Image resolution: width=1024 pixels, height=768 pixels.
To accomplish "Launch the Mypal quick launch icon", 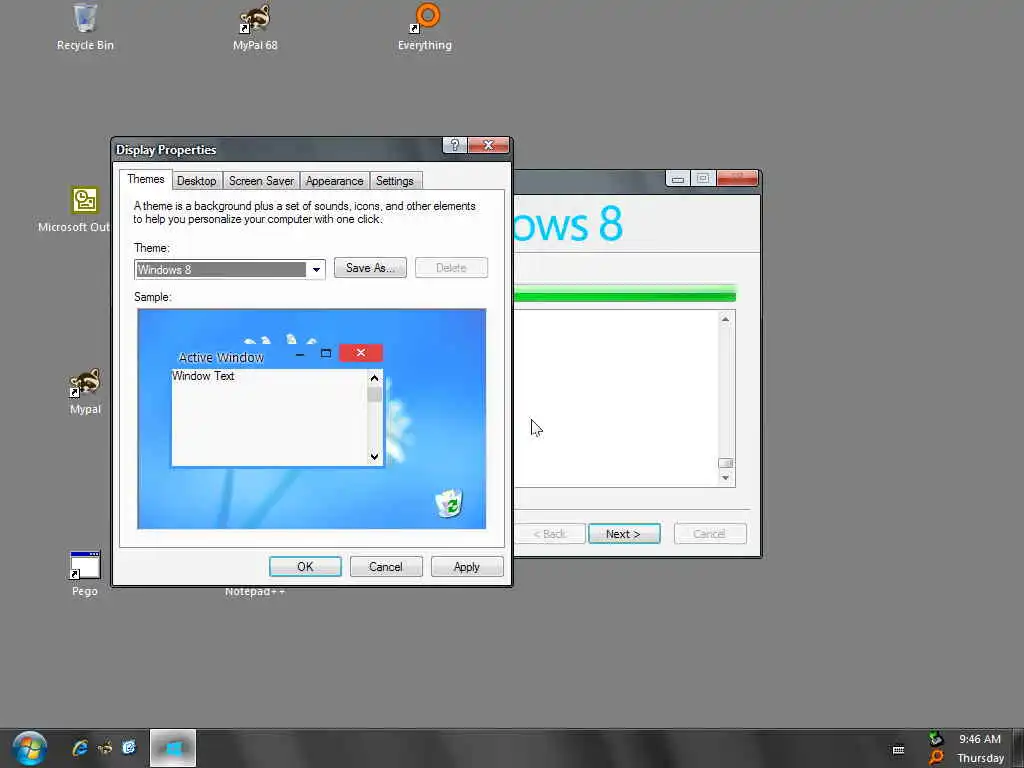I will [x=104, y=748].
